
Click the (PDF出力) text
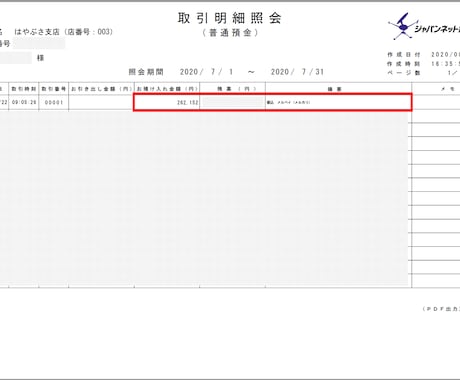(441, 309)
